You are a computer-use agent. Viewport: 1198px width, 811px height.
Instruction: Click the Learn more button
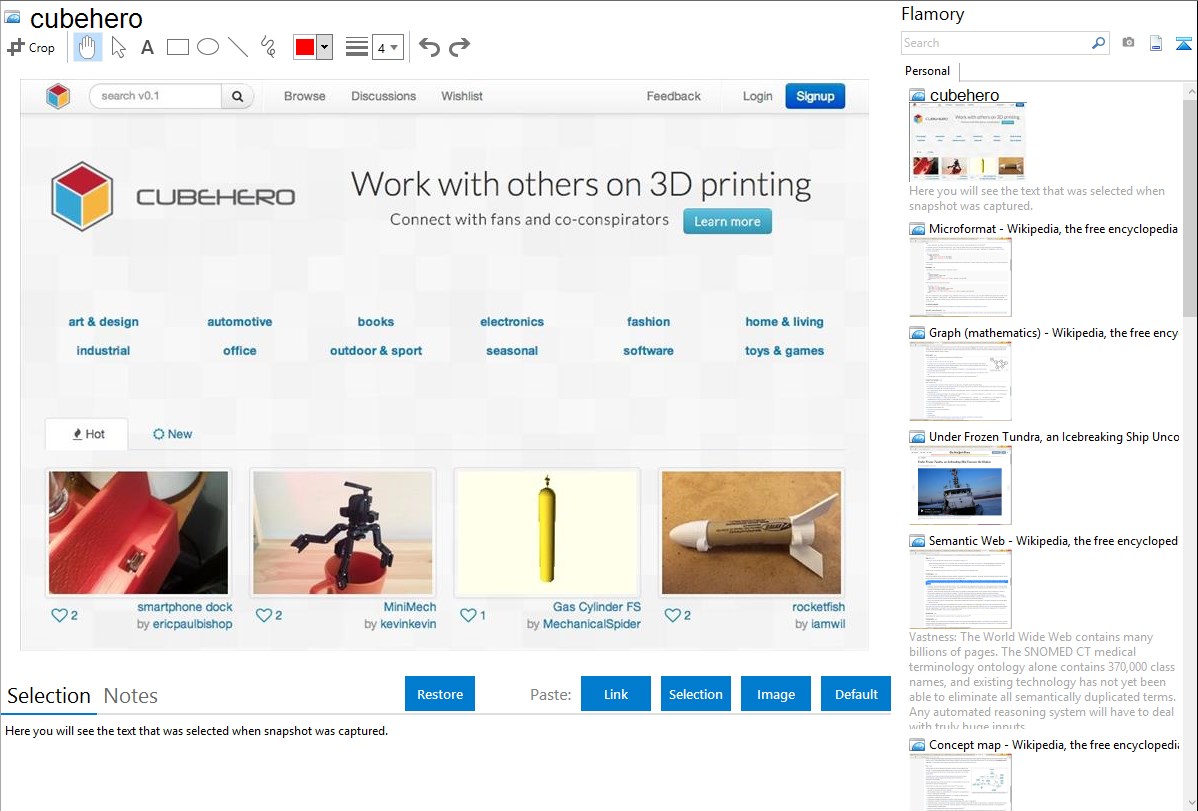[727, 222]
